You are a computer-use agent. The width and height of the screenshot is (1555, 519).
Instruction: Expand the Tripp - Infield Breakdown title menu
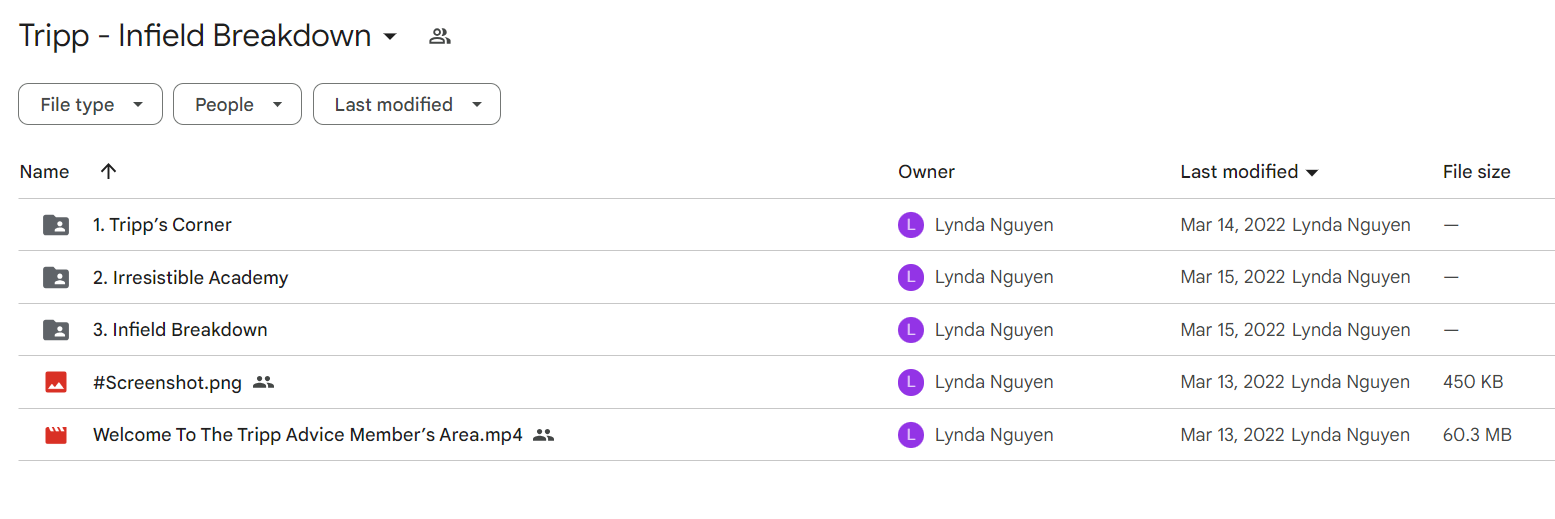pyautogui.click(x=390, y=37)
